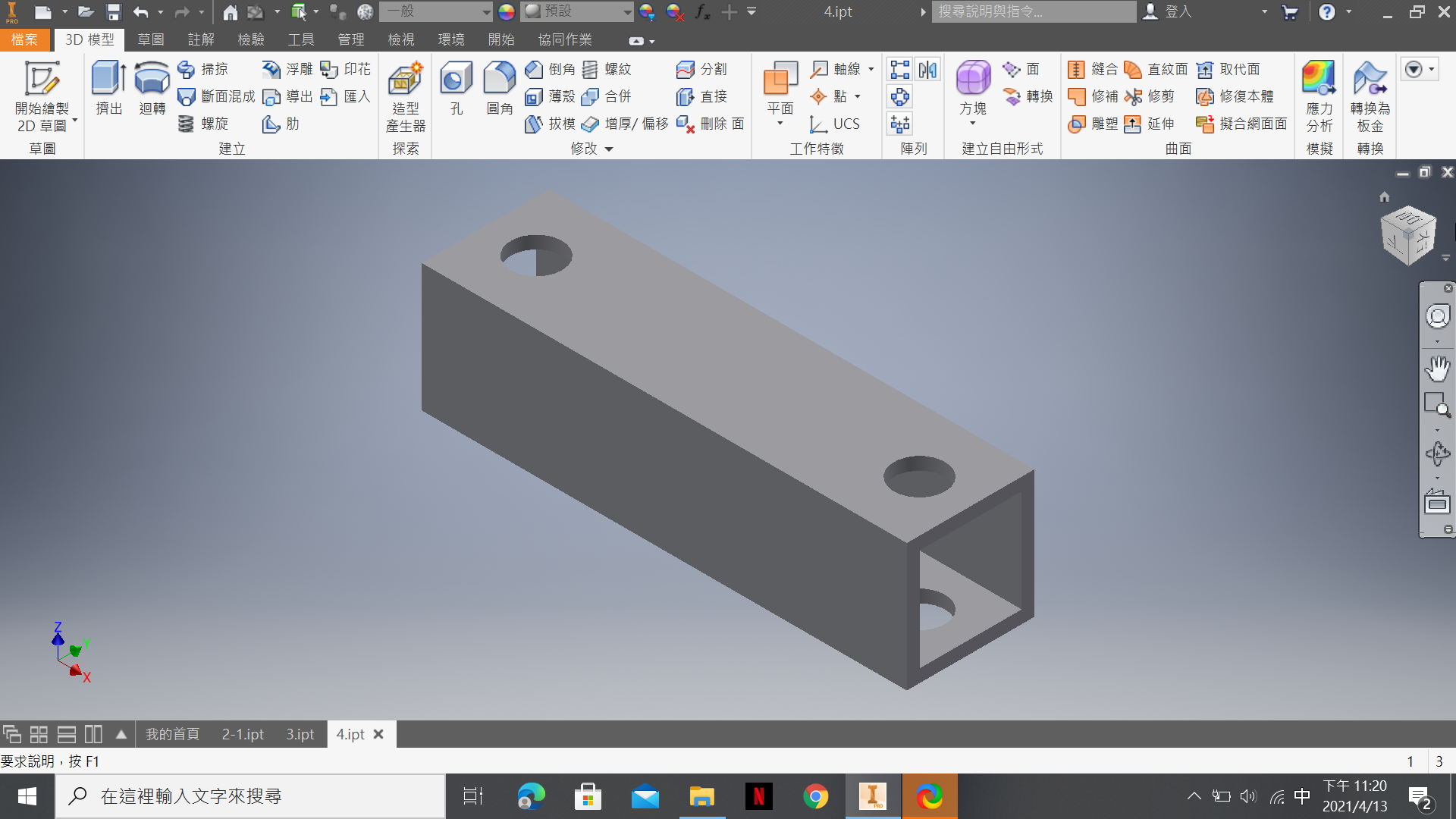Toggle tiled window layout at bottom left
The image size is (1456, 819).
39,734
